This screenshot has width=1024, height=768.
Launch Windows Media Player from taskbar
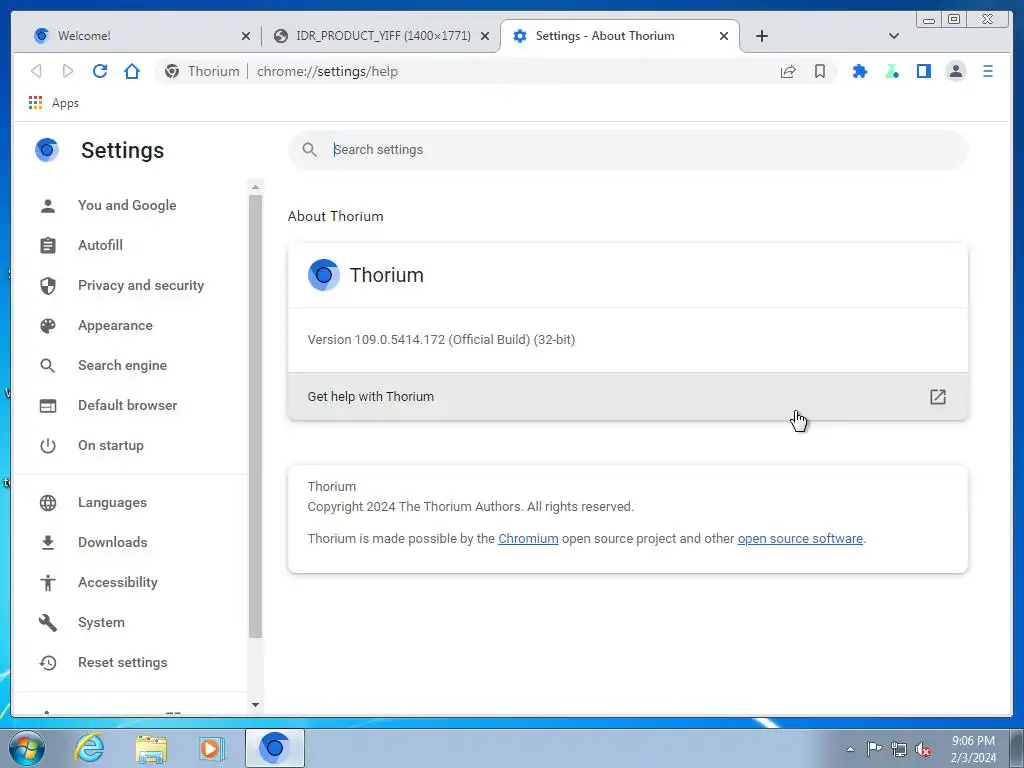pyautogui.click(x=212, y=748)
